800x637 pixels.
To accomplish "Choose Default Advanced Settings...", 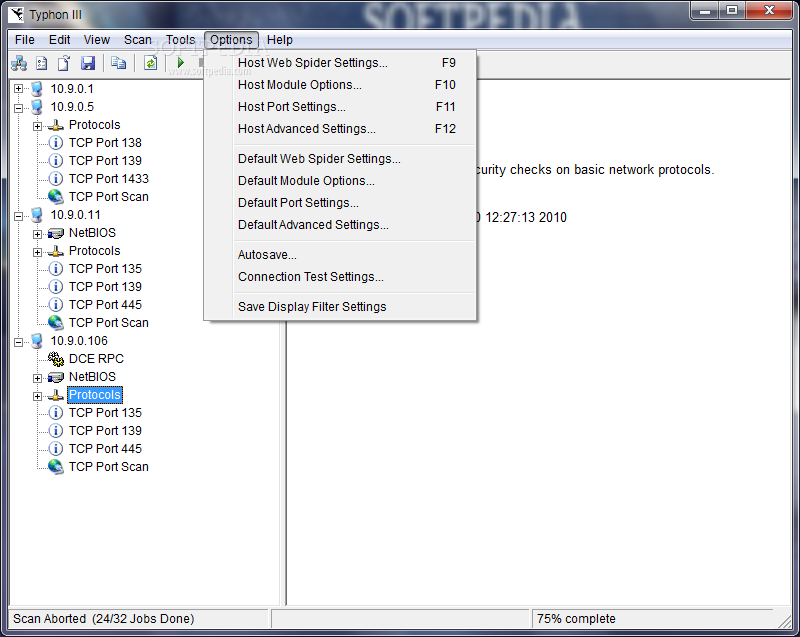I will click(340, 224).
